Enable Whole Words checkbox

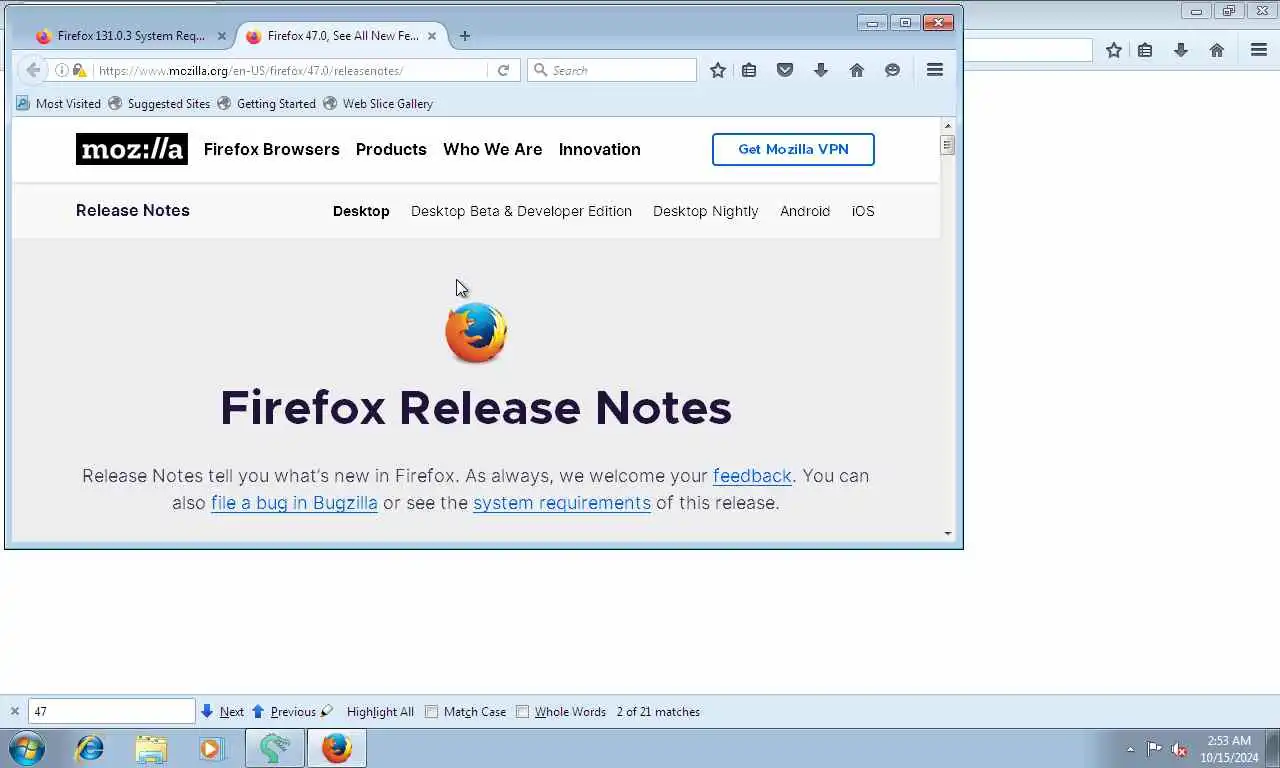click(x=522, y=712)
